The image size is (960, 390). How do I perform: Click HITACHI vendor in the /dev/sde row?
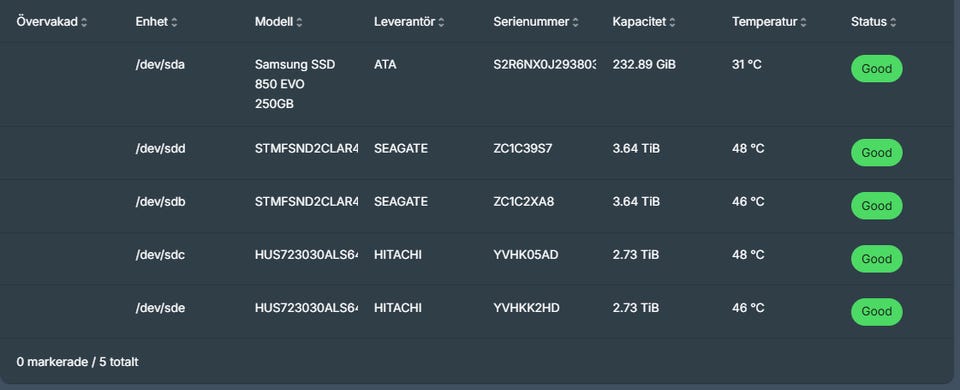pyautogui.click(x=398, y=308)
